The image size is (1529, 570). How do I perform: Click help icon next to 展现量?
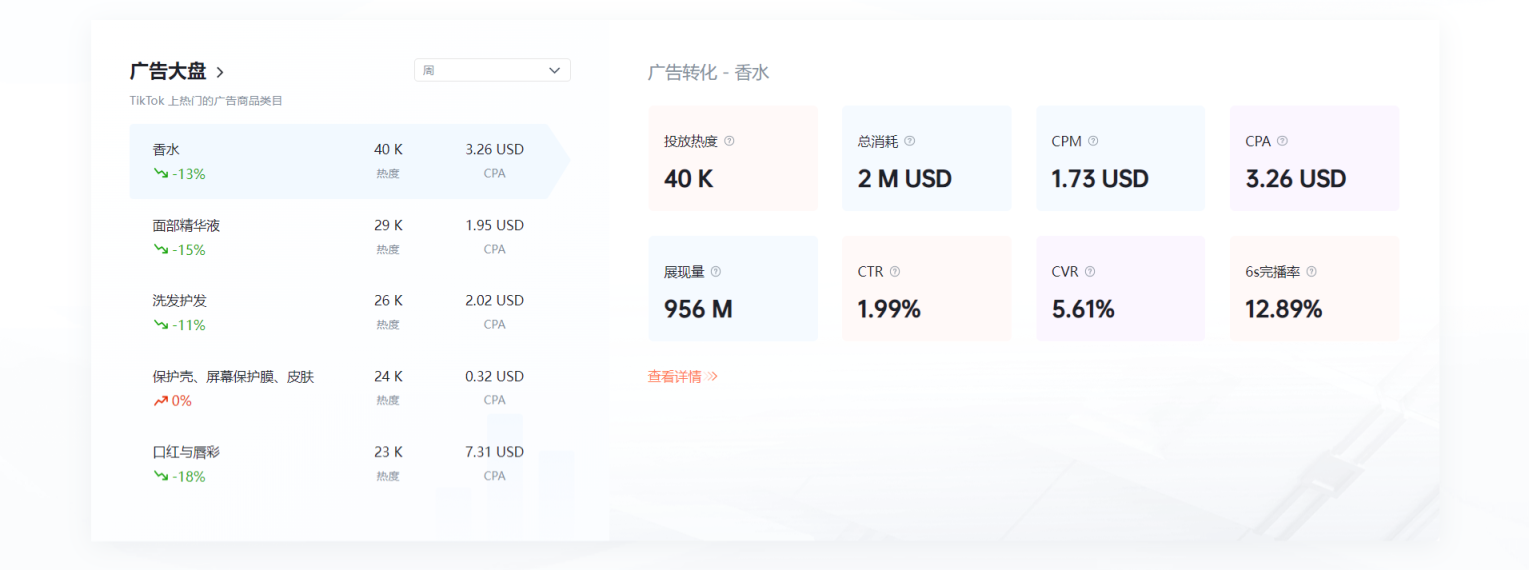[x=716, y=272]
